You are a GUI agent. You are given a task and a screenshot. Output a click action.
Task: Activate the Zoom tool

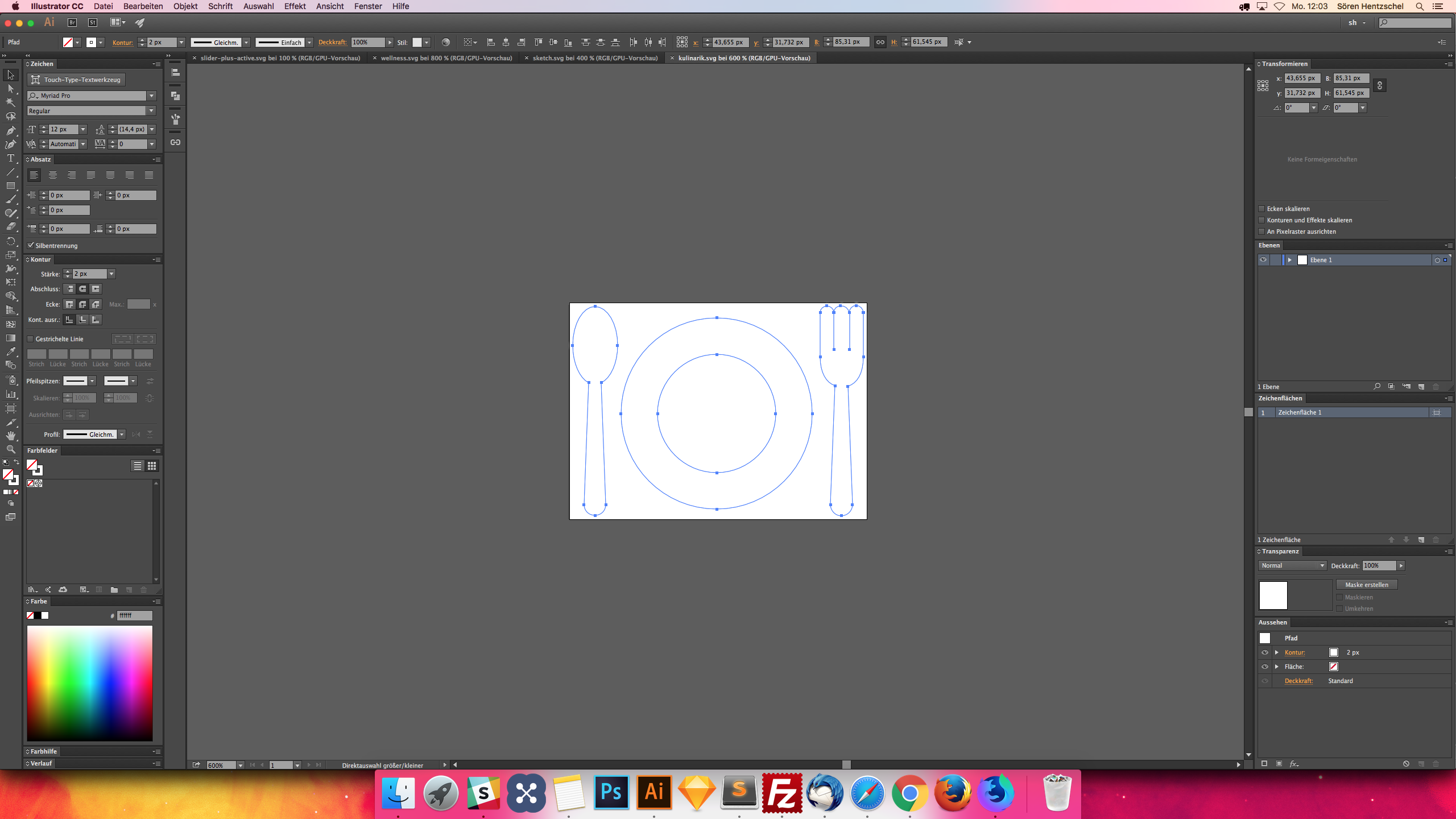pos(10,449)
